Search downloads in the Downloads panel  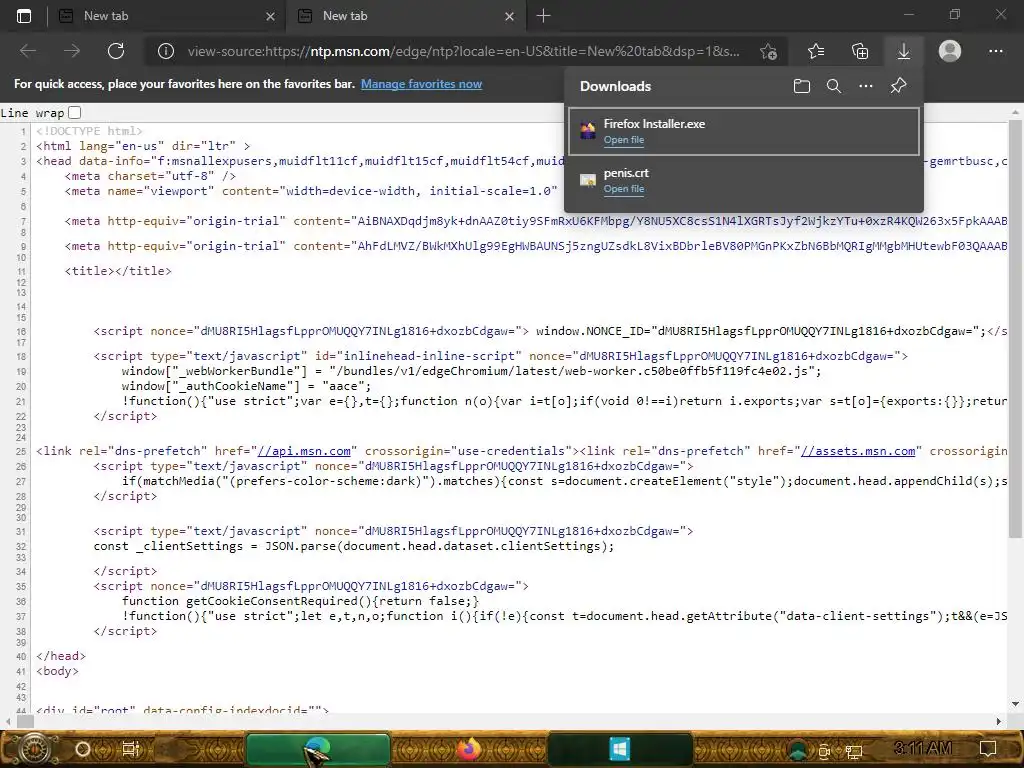click(x=834, y=86)
